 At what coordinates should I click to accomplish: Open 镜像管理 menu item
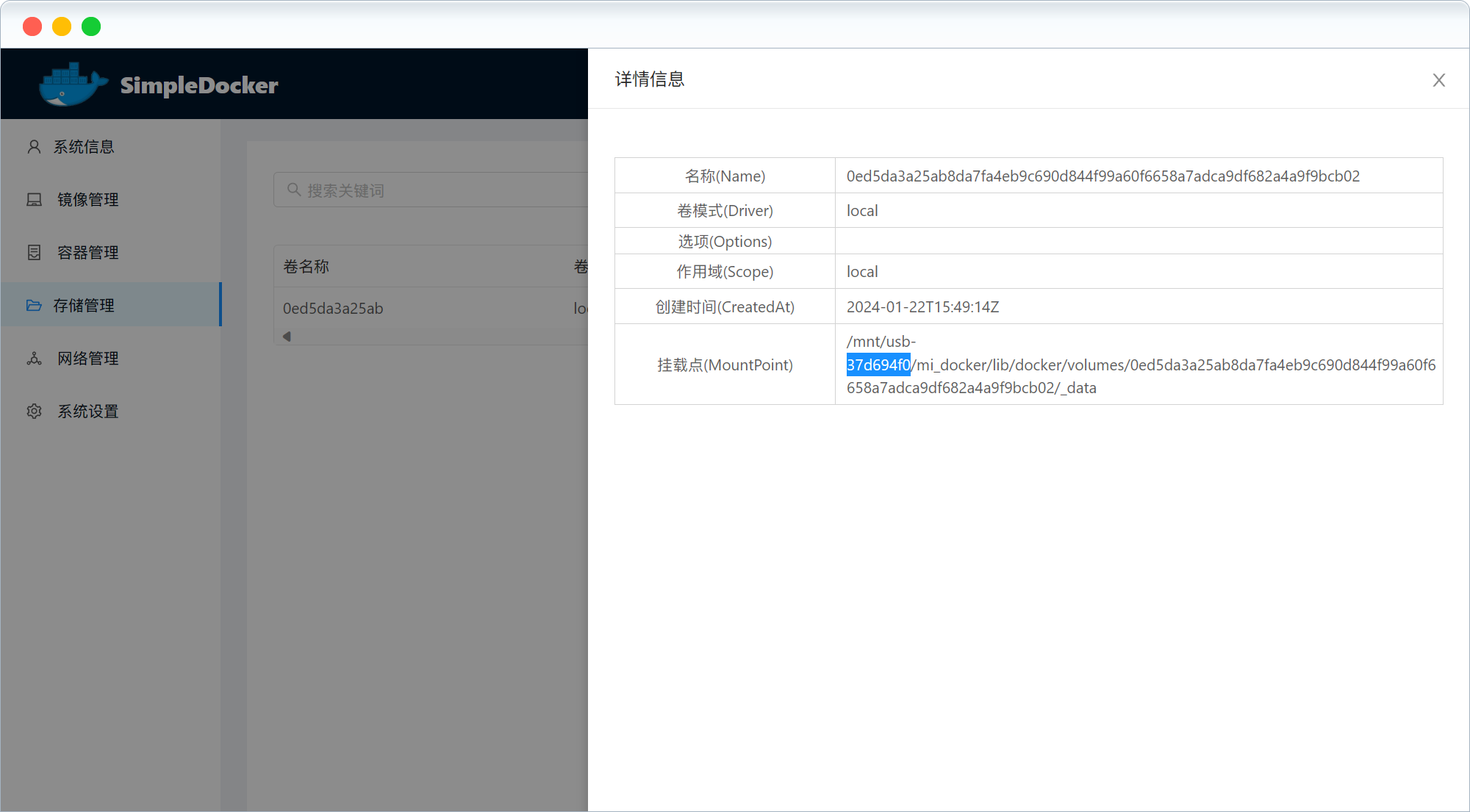click(88, 200)
